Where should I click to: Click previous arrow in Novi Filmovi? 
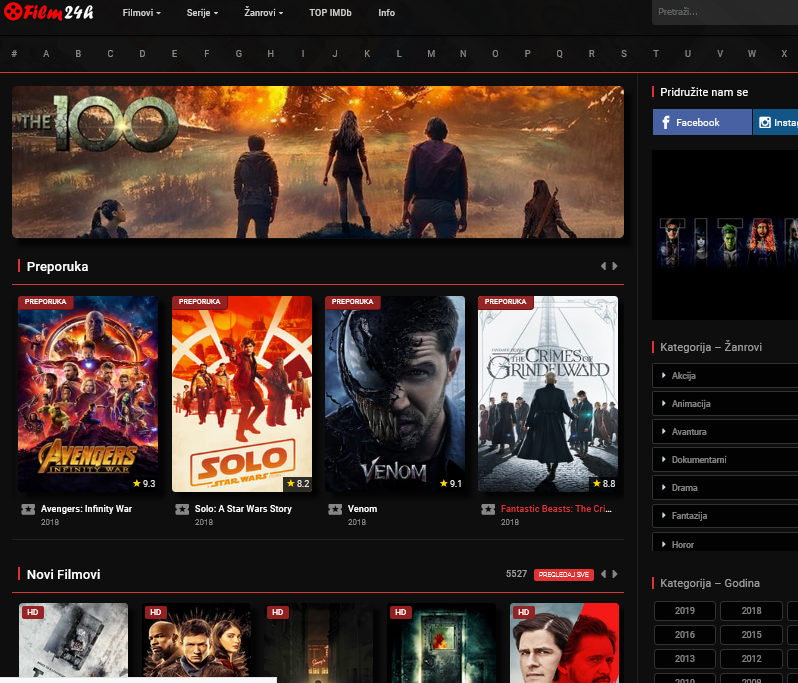[603, 574]
